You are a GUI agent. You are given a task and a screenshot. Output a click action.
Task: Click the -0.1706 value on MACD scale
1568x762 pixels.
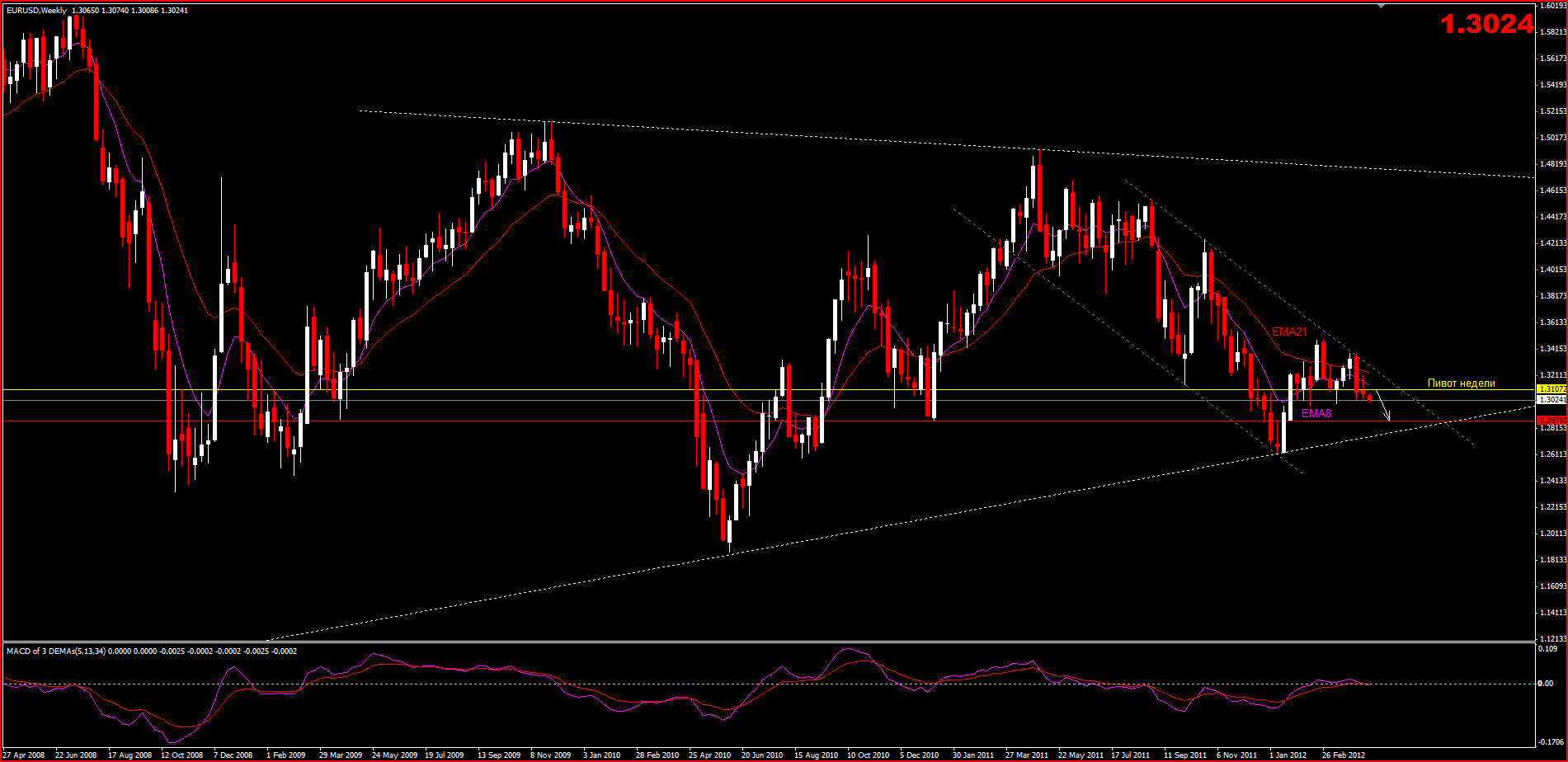1550,741
